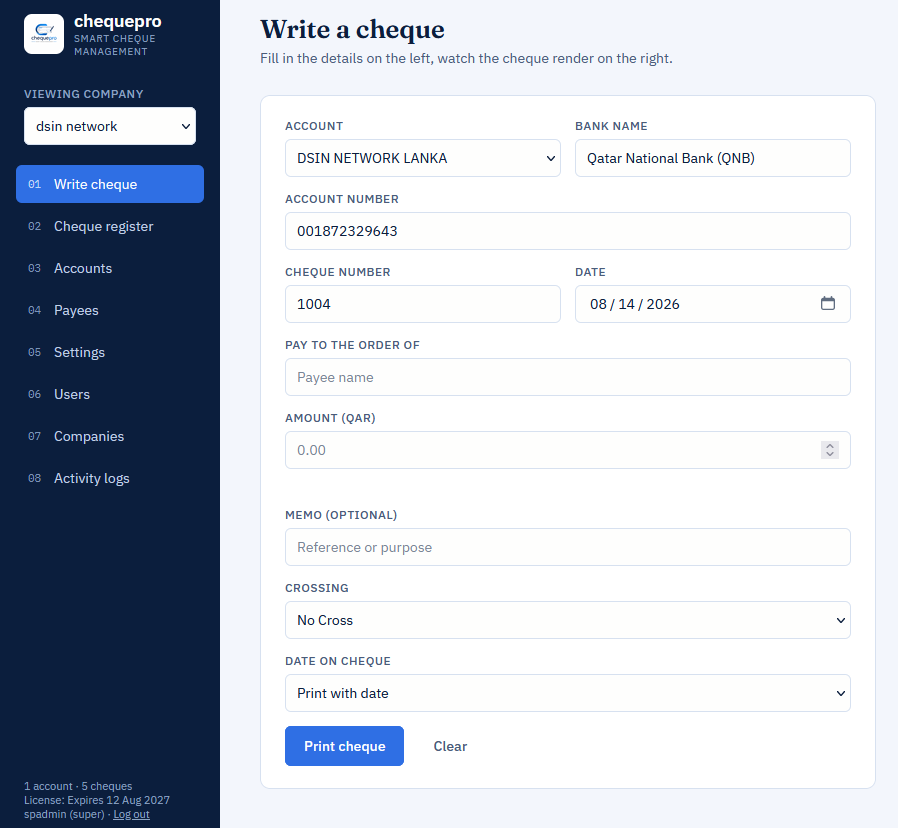Open the Accounts section
Screen dimensions: 898x828
110,268
